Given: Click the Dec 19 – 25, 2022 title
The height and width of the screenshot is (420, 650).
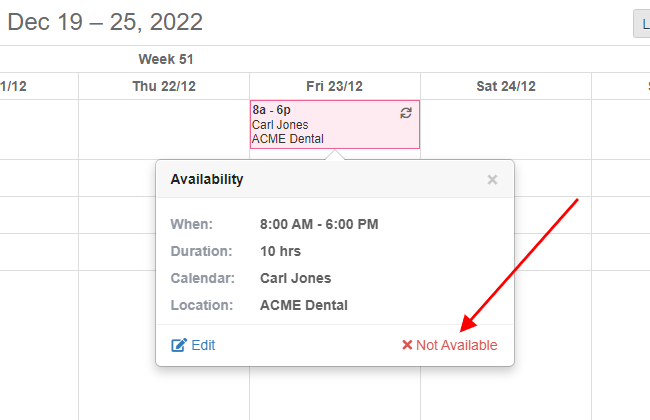Looking at the screenshot, I should [x=105, y=22].
